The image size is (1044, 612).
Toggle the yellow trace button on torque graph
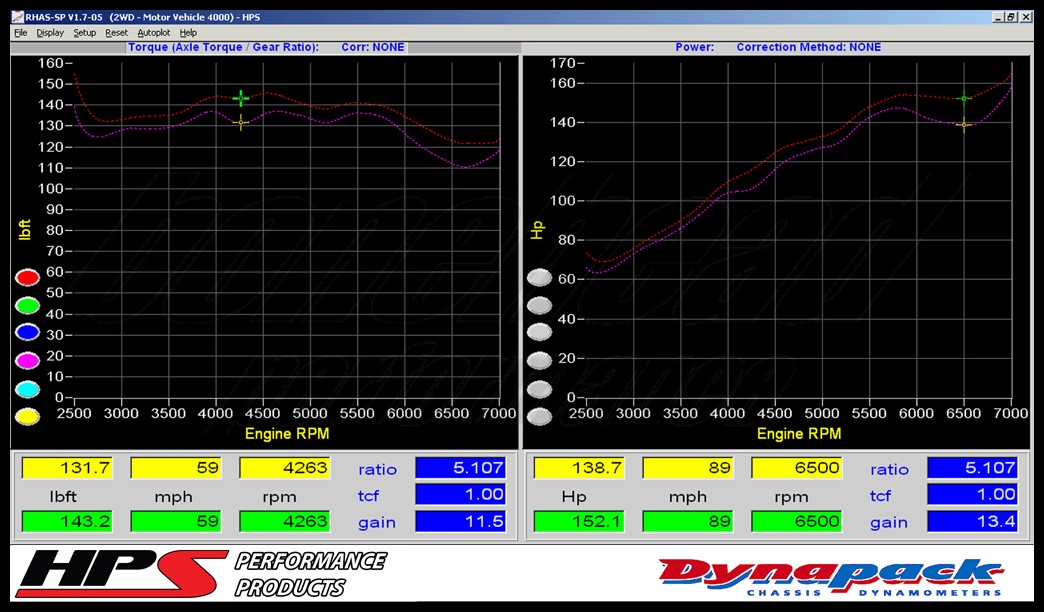pos(27,416)
